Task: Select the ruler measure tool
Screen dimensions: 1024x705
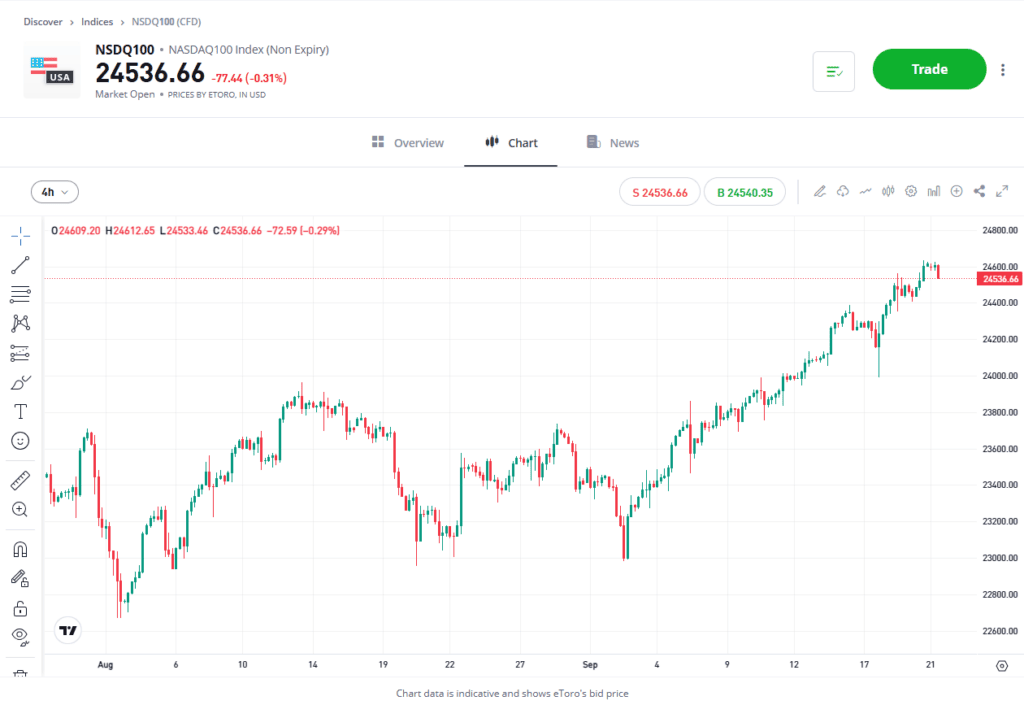Action: tap(20, 481)
